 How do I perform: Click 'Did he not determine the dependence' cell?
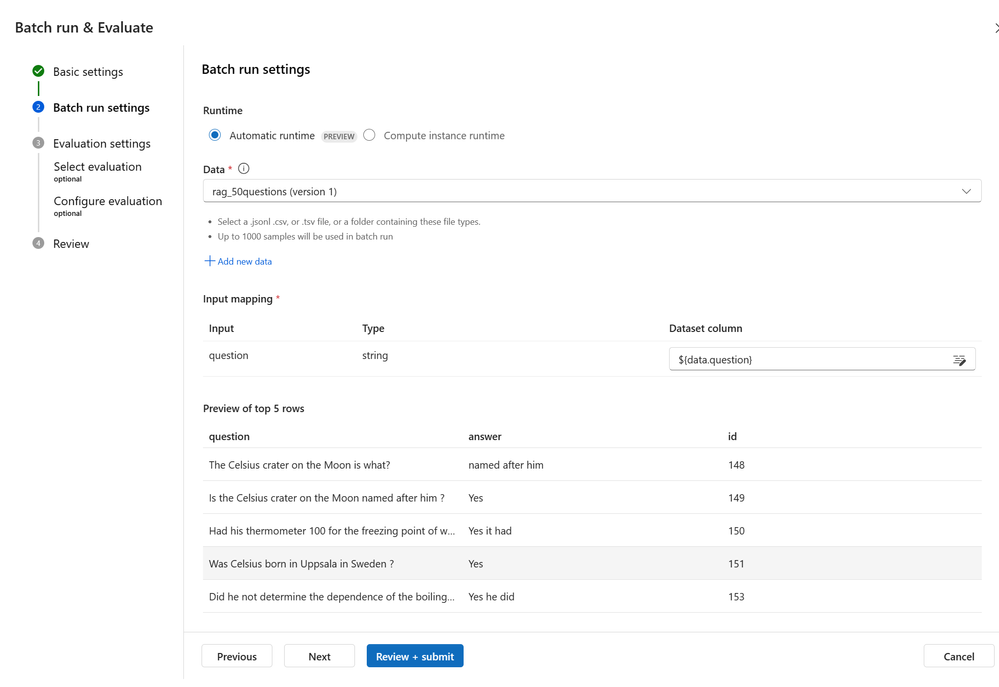pos(332,597)
